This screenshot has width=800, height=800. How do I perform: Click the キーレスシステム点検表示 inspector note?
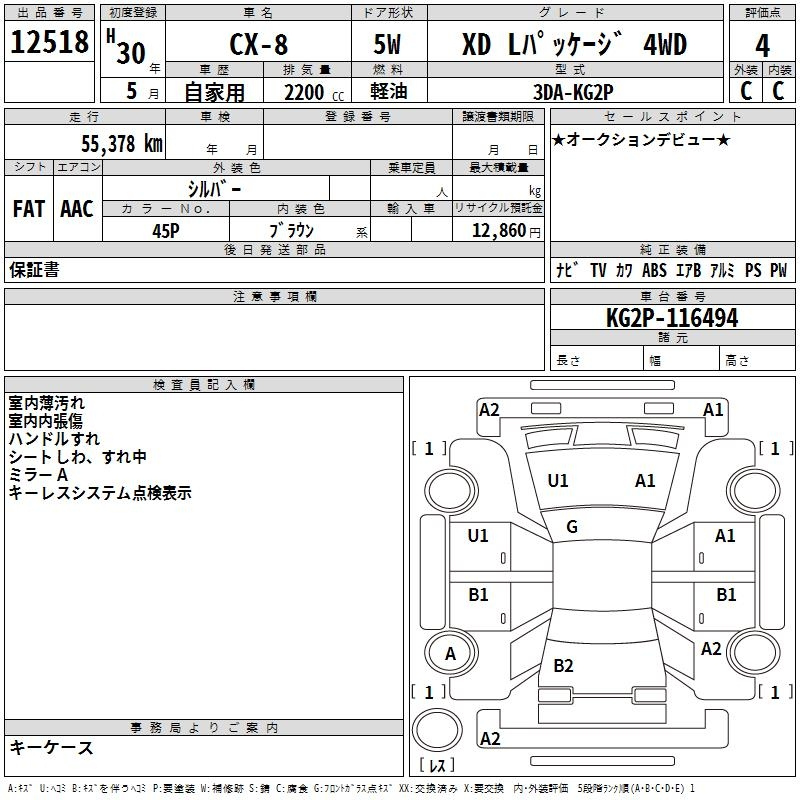[100, 493]
